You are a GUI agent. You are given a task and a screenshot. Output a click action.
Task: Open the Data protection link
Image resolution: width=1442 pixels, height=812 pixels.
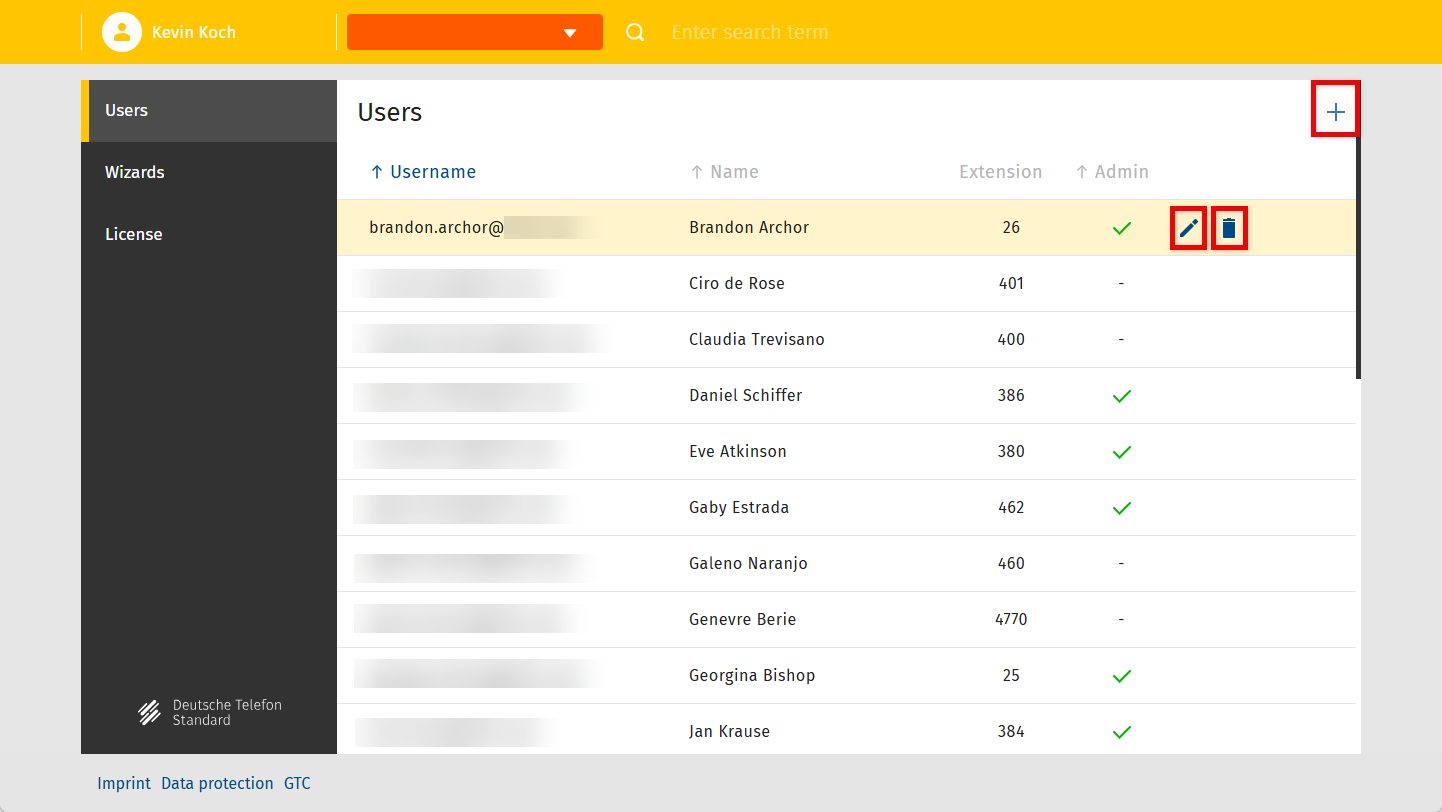tap(217, 783)
